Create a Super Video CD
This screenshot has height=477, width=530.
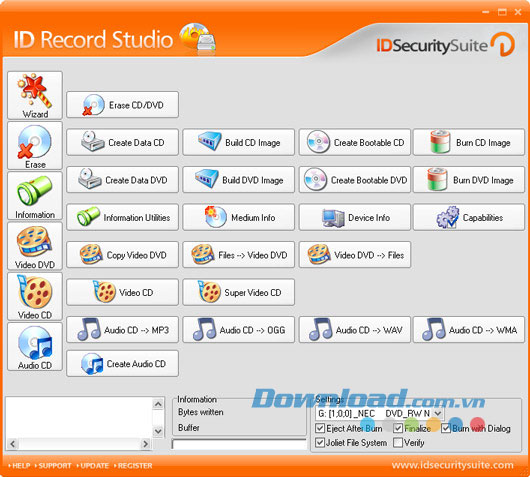(x=239, y=292)
